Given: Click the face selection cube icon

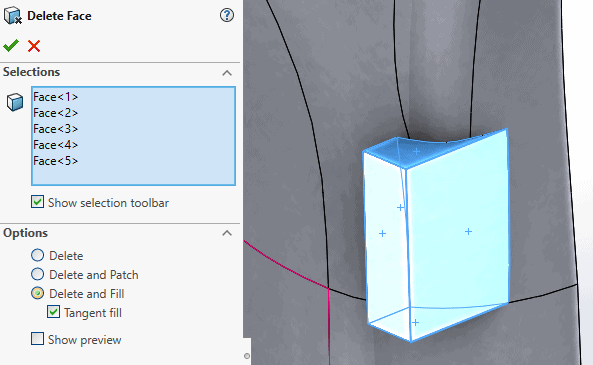Looking at the screenshot, I should click(x=15, y=102).
